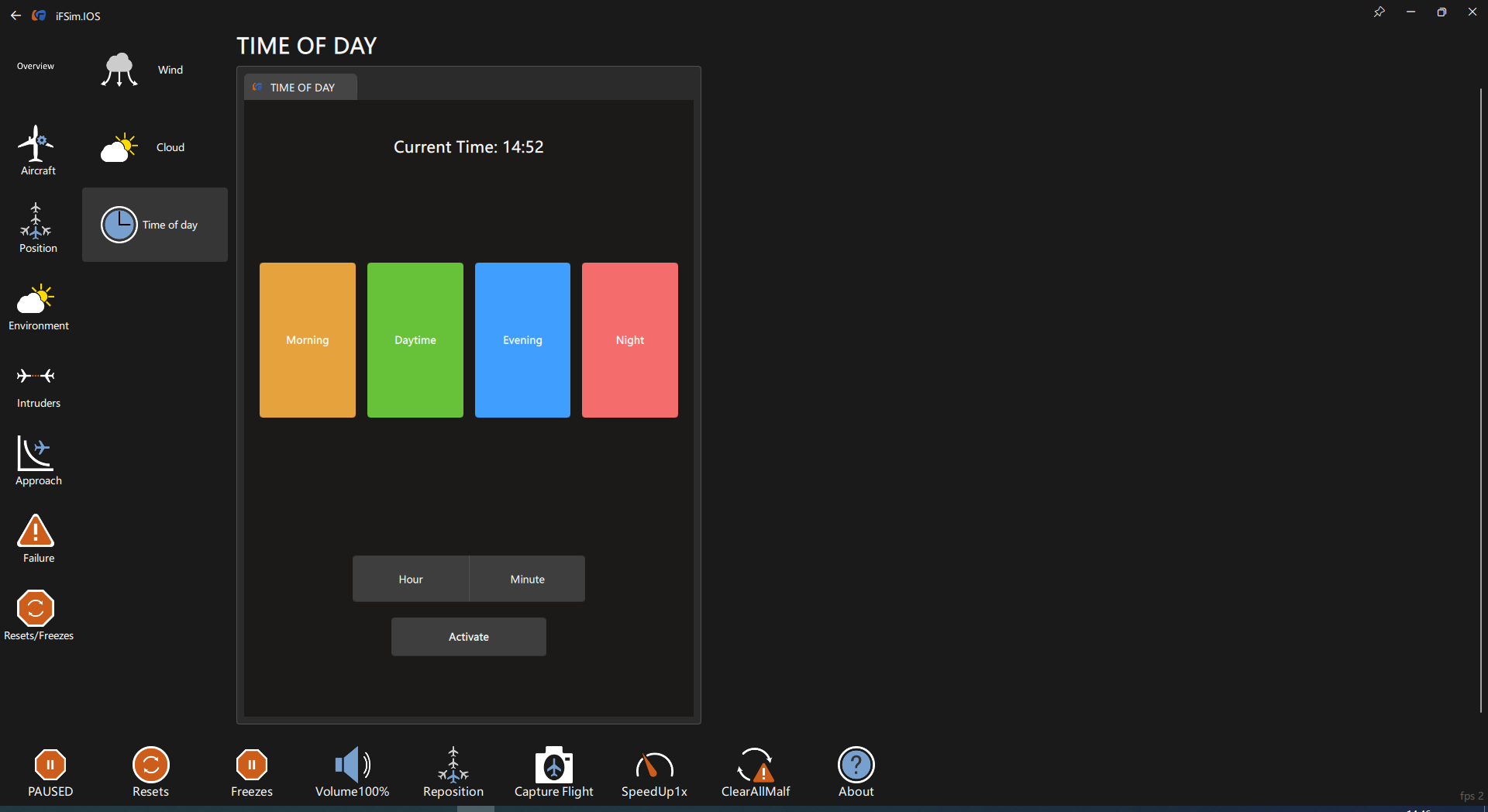Screen dimensions: 1488x812
Task: Click the Resets/Freezes sidebar icon
Action: [x=36, y=609]
